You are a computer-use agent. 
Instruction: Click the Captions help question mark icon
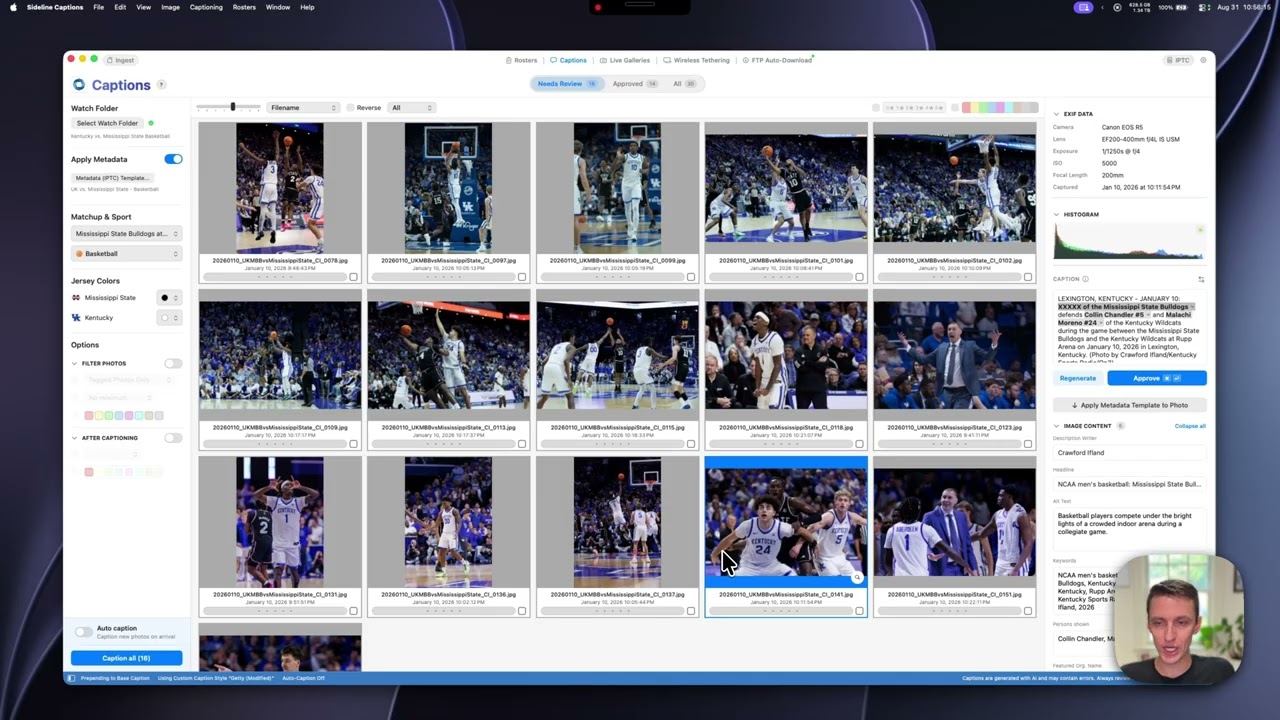pos(161,85)
